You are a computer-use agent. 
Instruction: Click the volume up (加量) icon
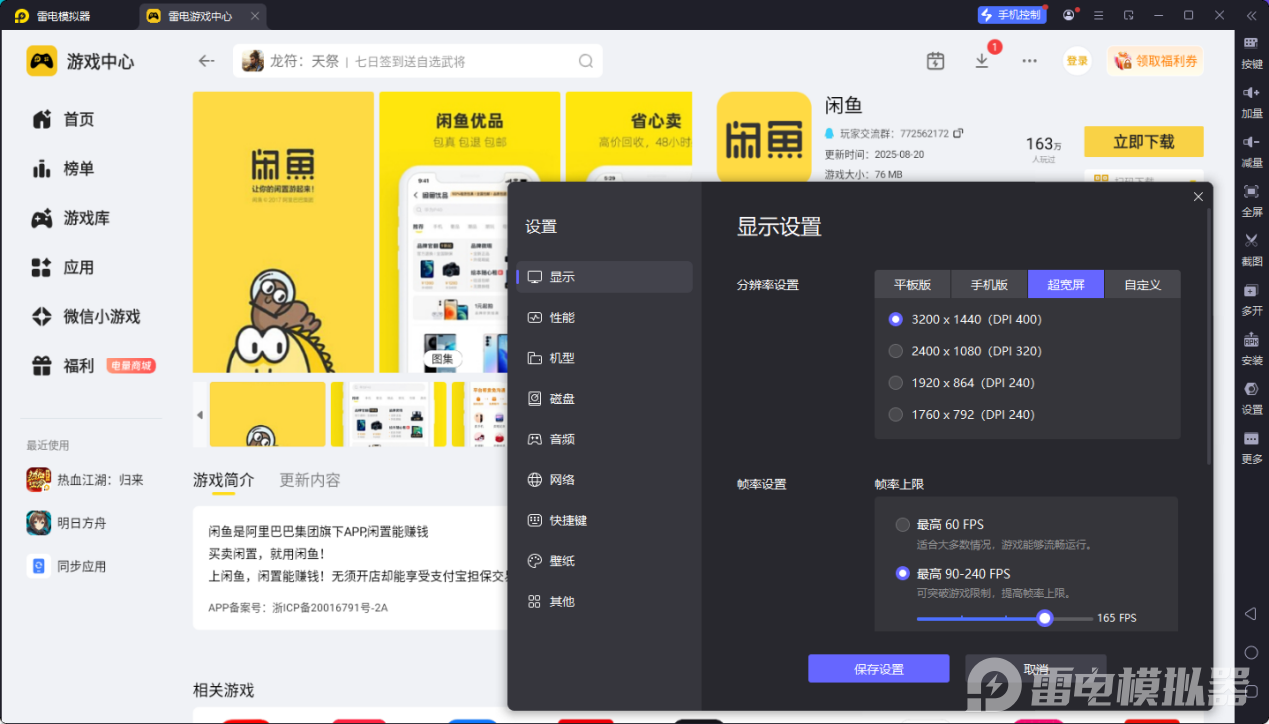tap(1251, 93)
